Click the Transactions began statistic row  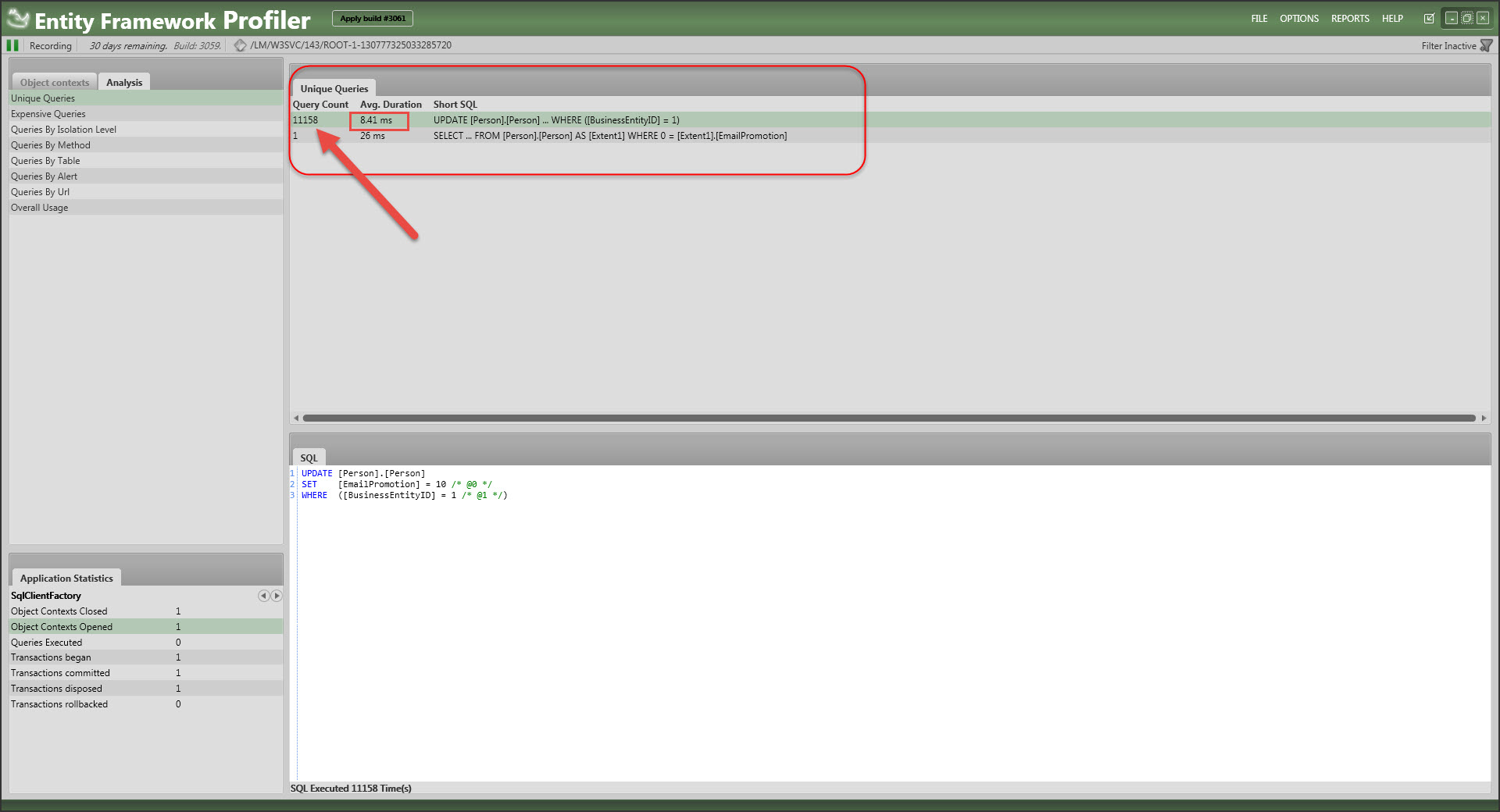146,657
